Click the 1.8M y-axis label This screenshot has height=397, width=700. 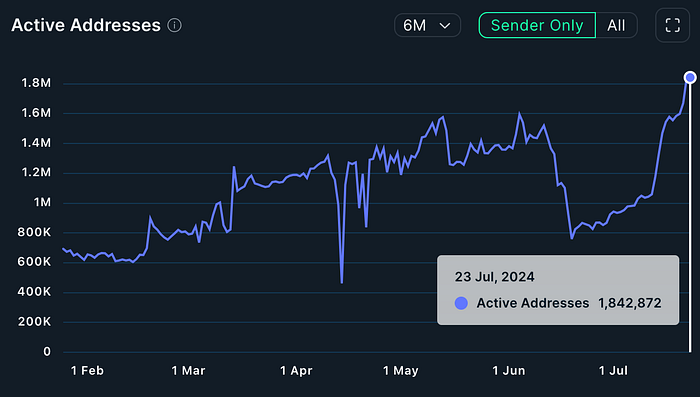click(36, 83)
